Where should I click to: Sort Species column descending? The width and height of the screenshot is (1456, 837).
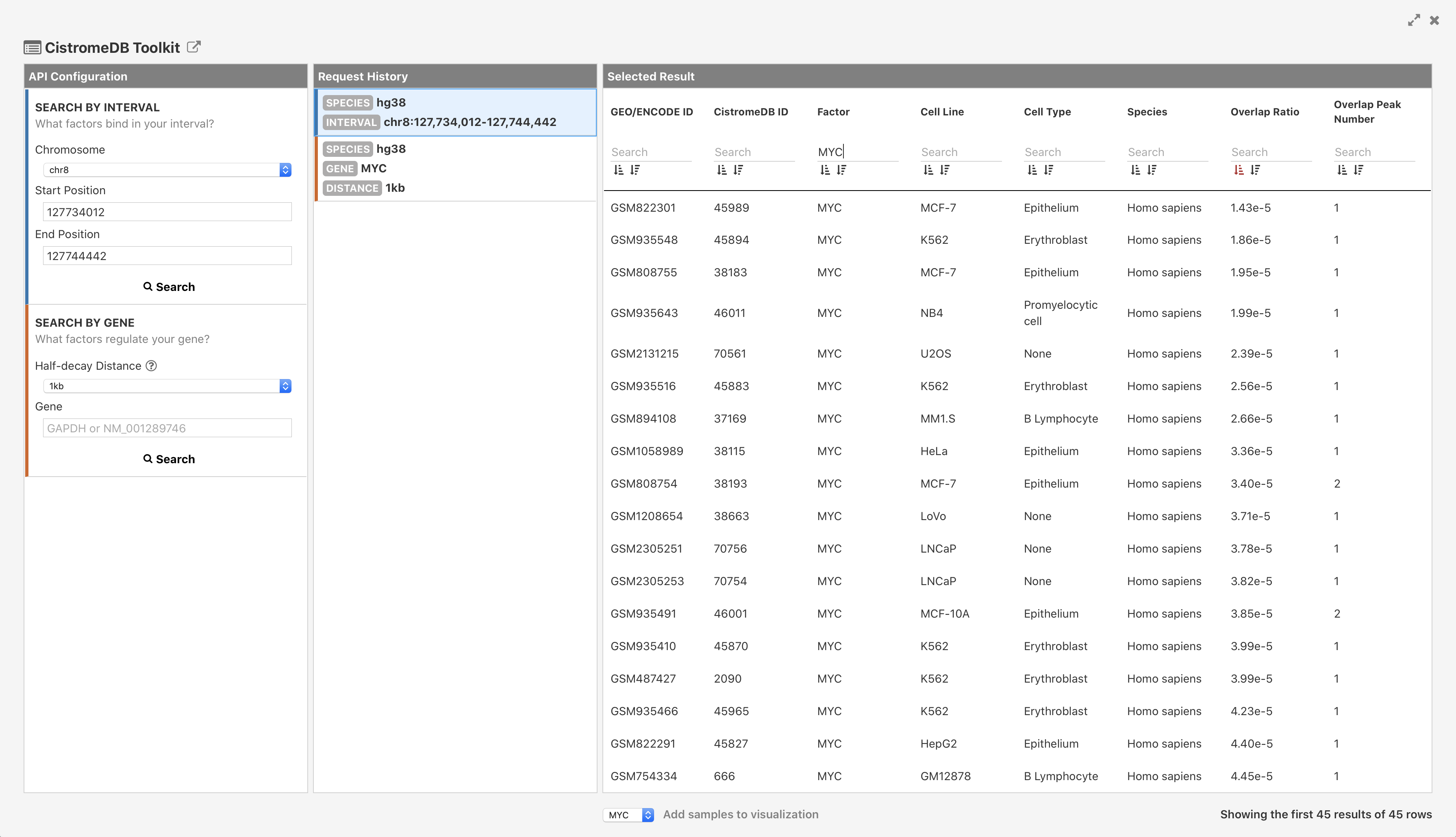click(x=1152, y=170)
